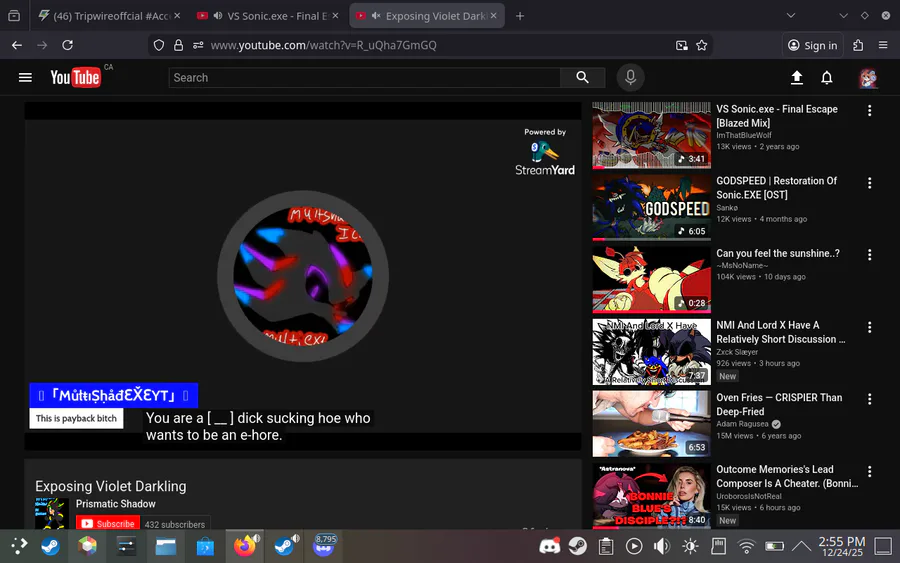Open Oven Fries — CRISPIER Than Deep-Fried title

(x=779, y=405)
